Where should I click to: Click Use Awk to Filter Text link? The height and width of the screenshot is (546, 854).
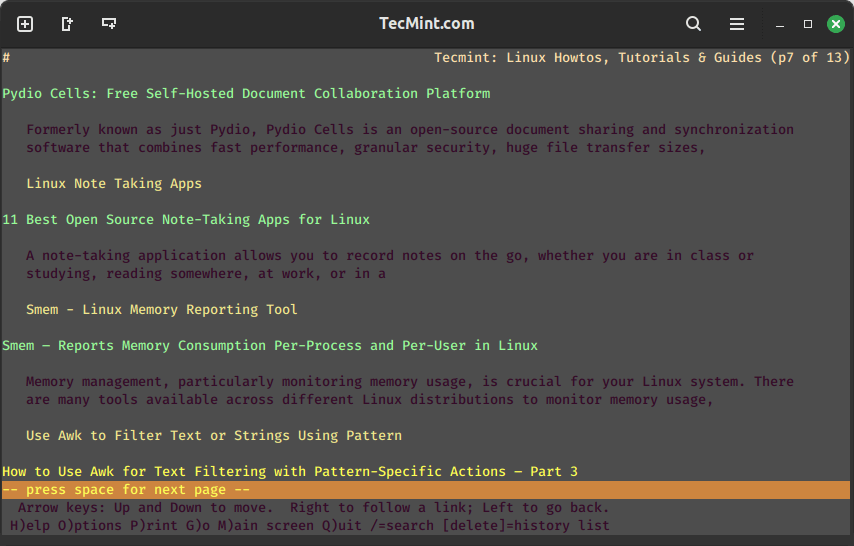coord(214,436)
